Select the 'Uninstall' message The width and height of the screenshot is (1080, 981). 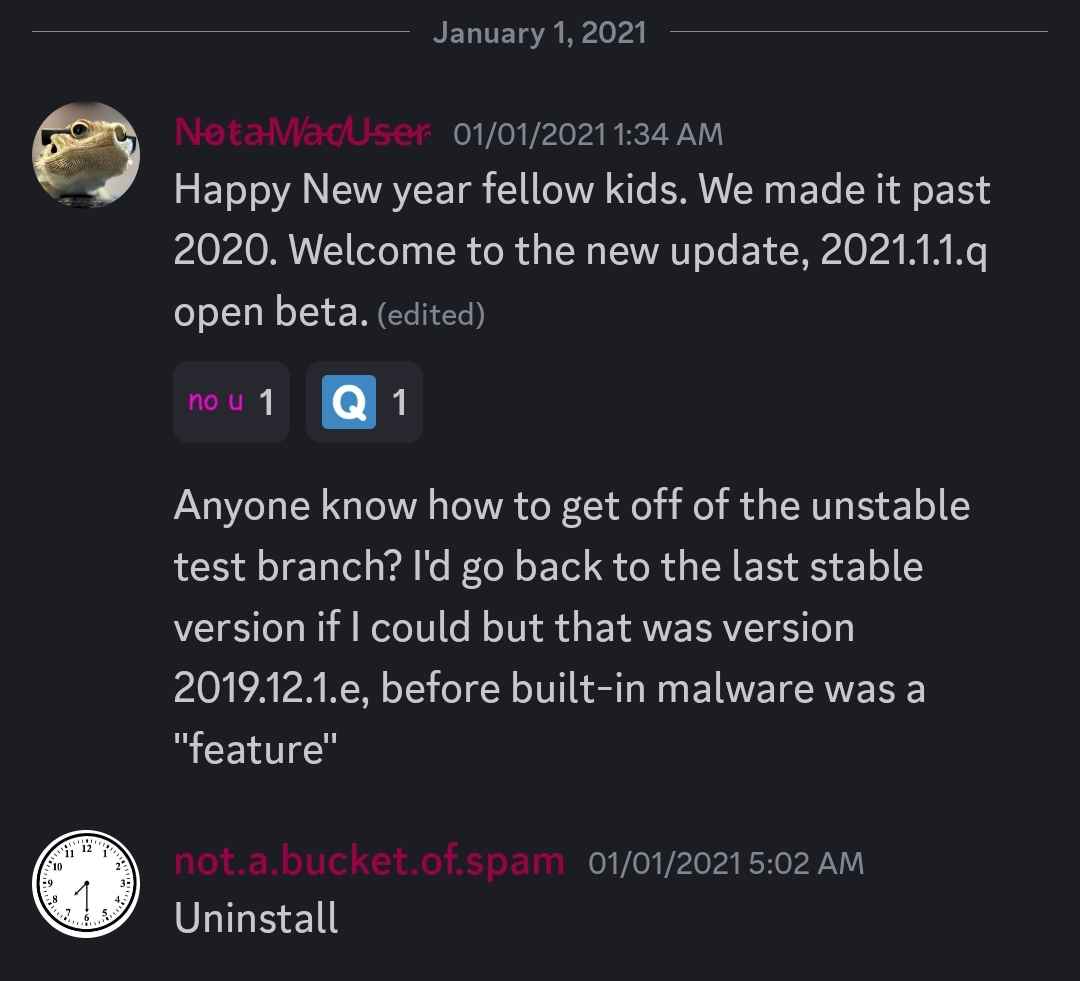coord(256,918)
